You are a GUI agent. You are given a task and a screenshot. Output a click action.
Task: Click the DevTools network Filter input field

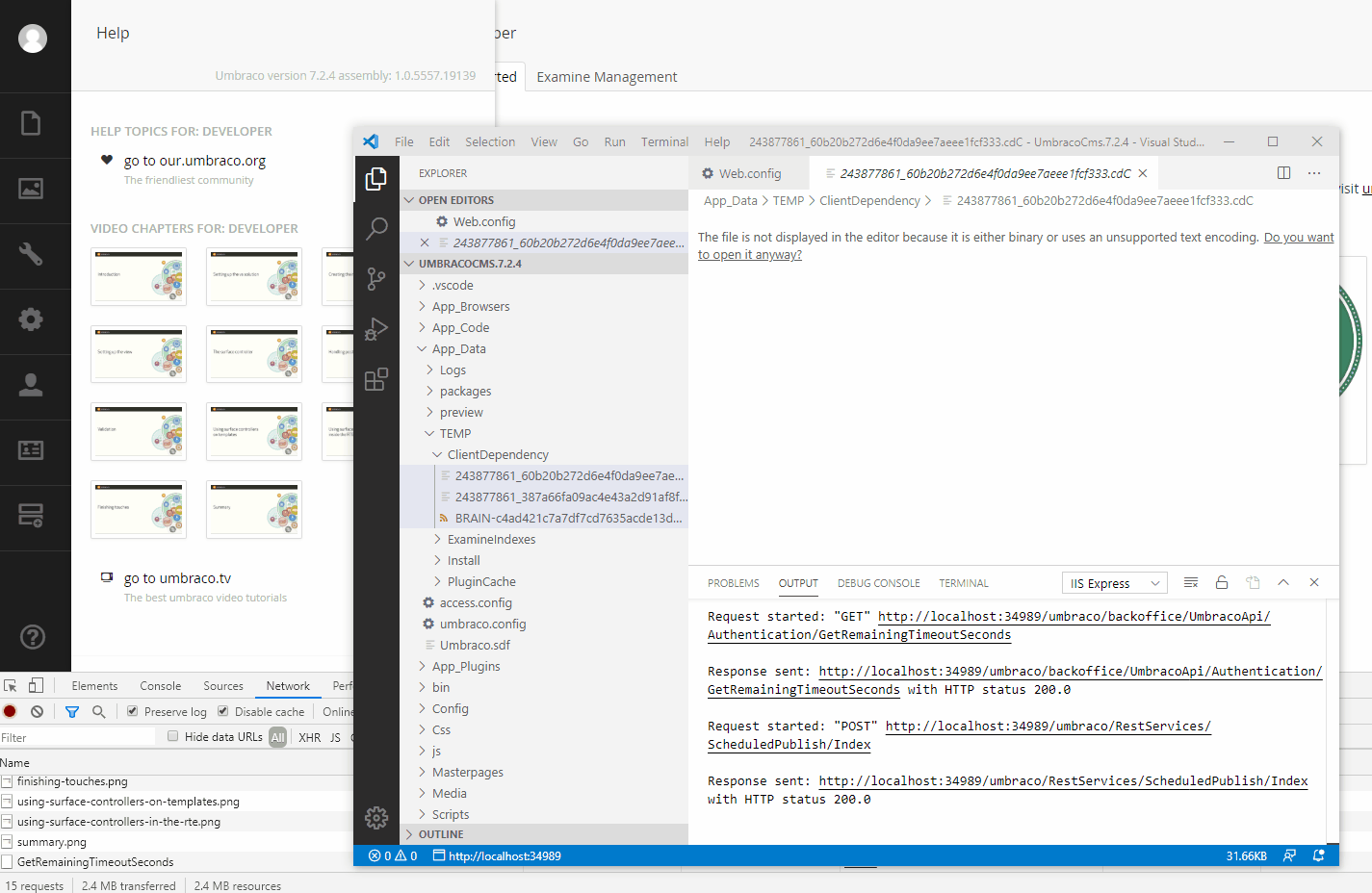[78, 737]
